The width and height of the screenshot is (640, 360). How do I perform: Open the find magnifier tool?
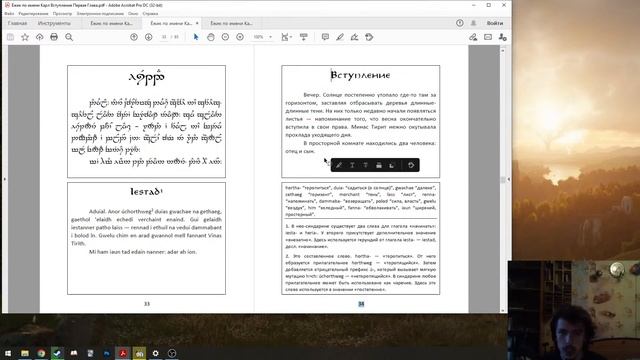(x=69, y=37)
